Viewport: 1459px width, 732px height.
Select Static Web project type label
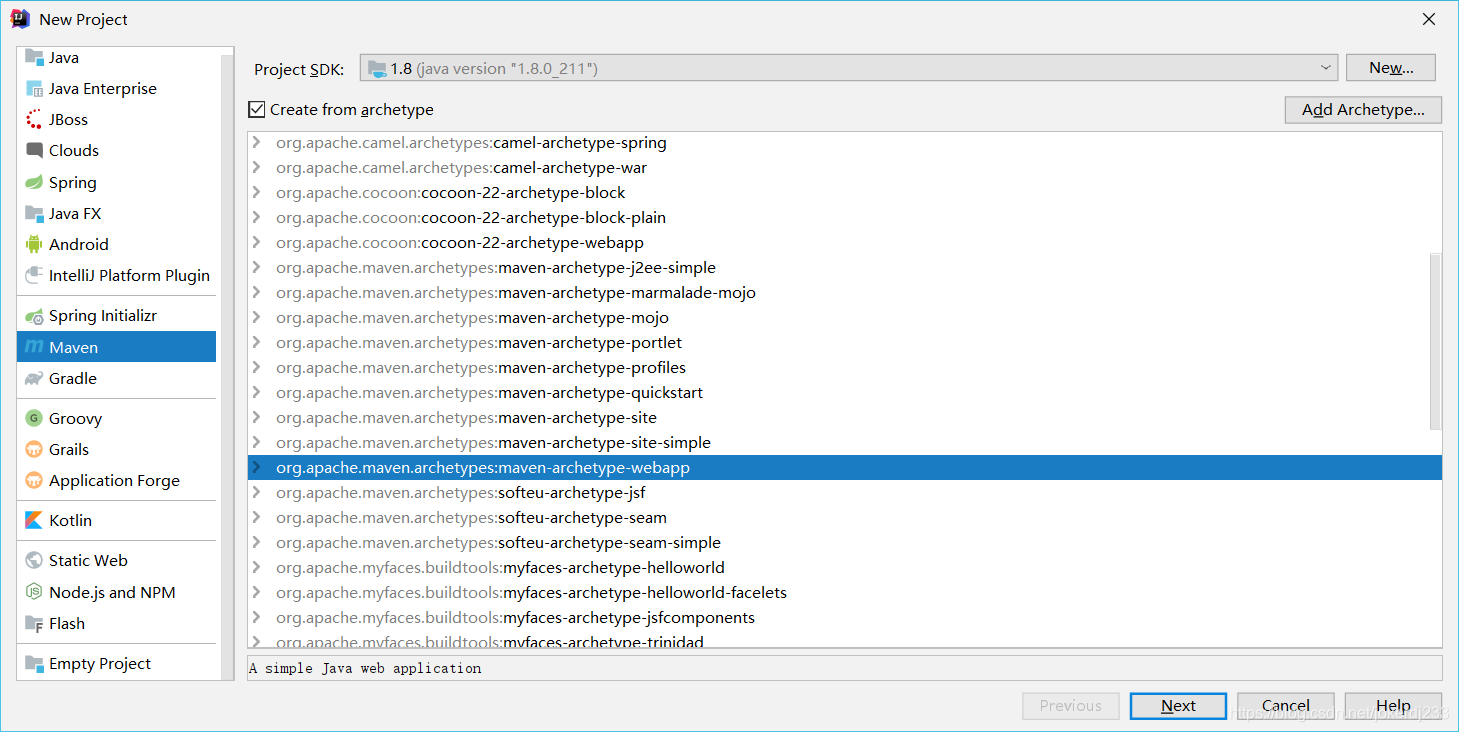pos(88,560)
